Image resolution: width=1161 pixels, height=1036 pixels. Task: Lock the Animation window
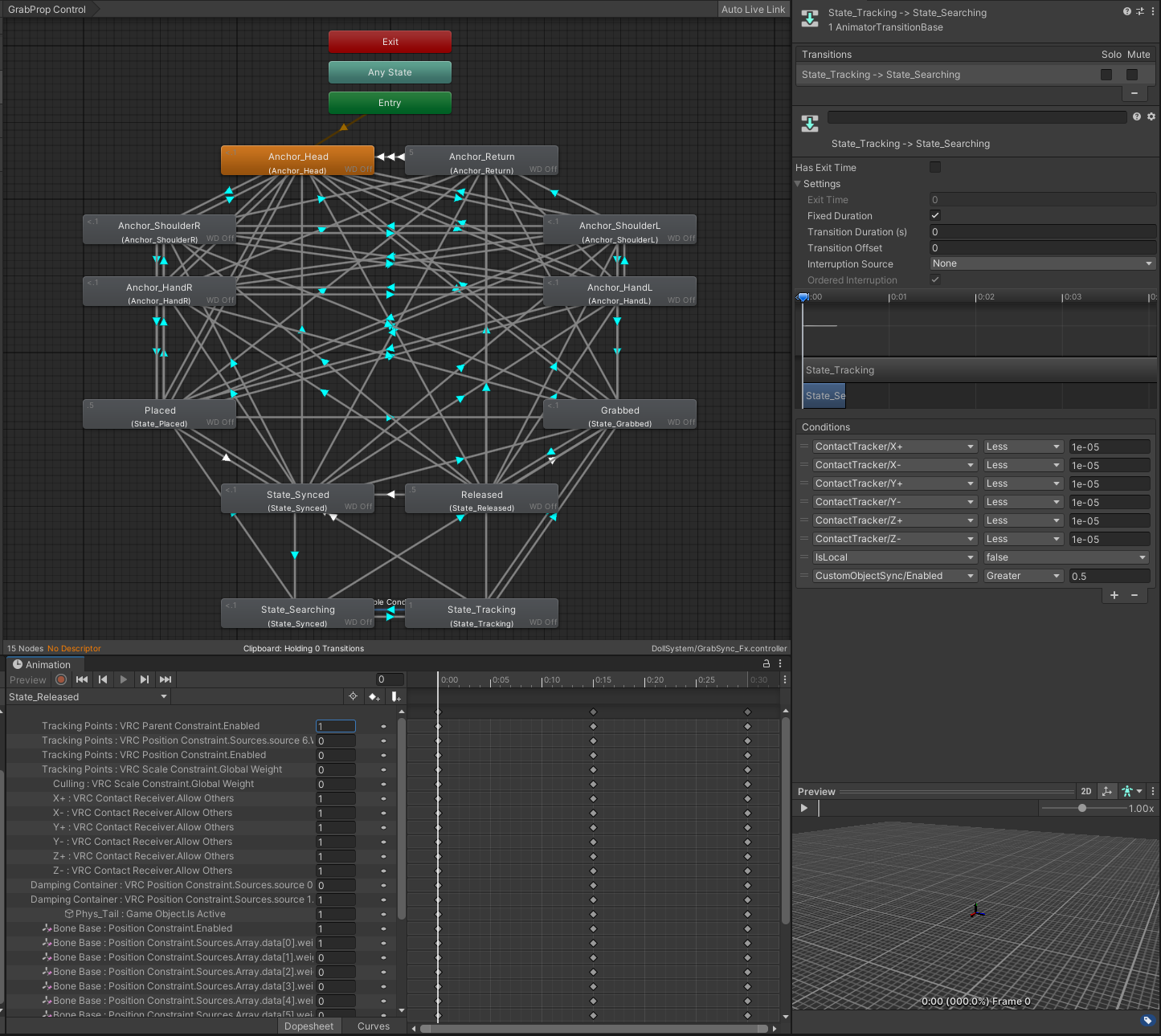point(767,664)
